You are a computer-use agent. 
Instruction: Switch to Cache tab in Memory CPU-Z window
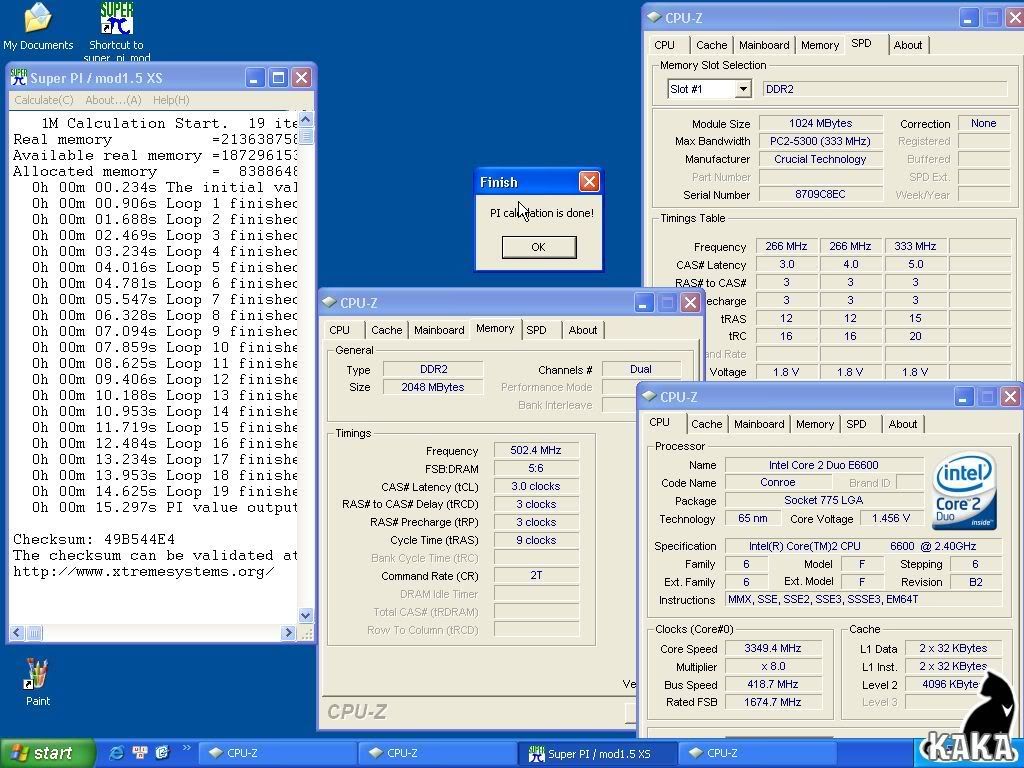pyautogui.click(x=387, y=330)
